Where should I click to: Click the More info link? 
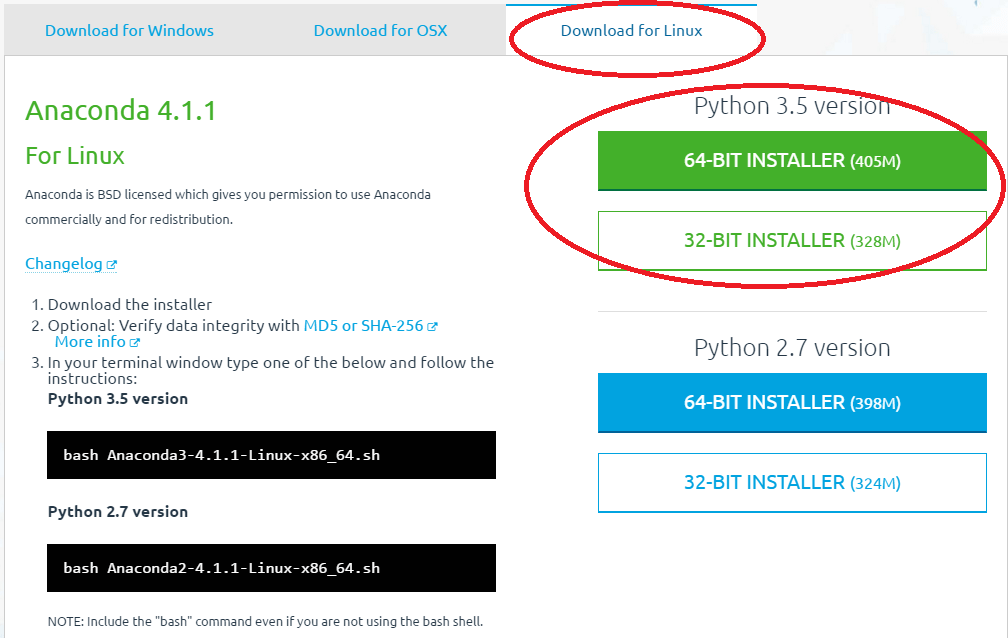tap(89, 341)
